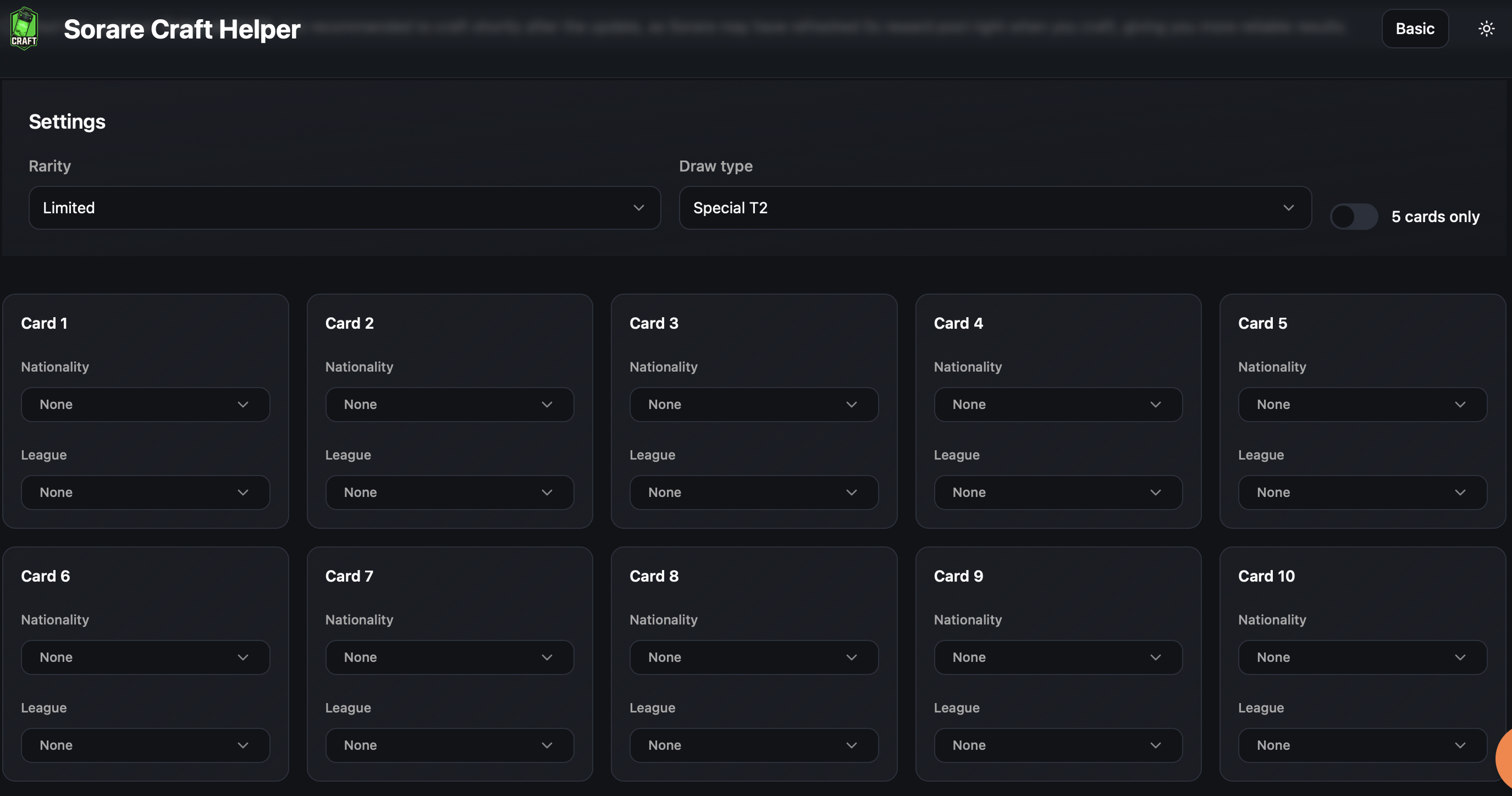Viewport: 1512px width, 796px height.
Task: Click the Basic mode button
Action: point(1415,28)
